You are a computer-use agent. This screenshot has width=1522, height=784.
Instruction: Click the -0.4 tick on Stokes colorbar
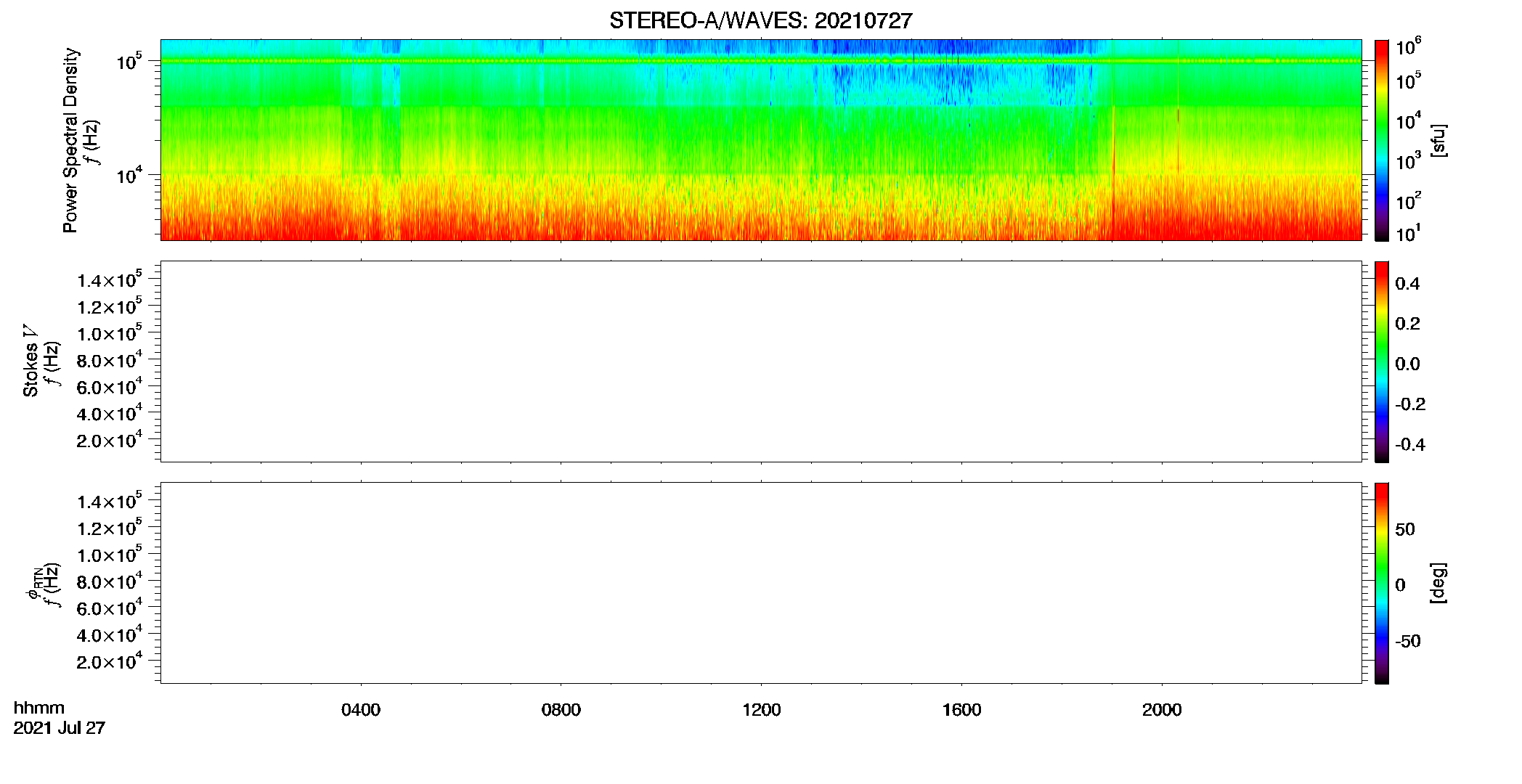[x=1410, y=445]
